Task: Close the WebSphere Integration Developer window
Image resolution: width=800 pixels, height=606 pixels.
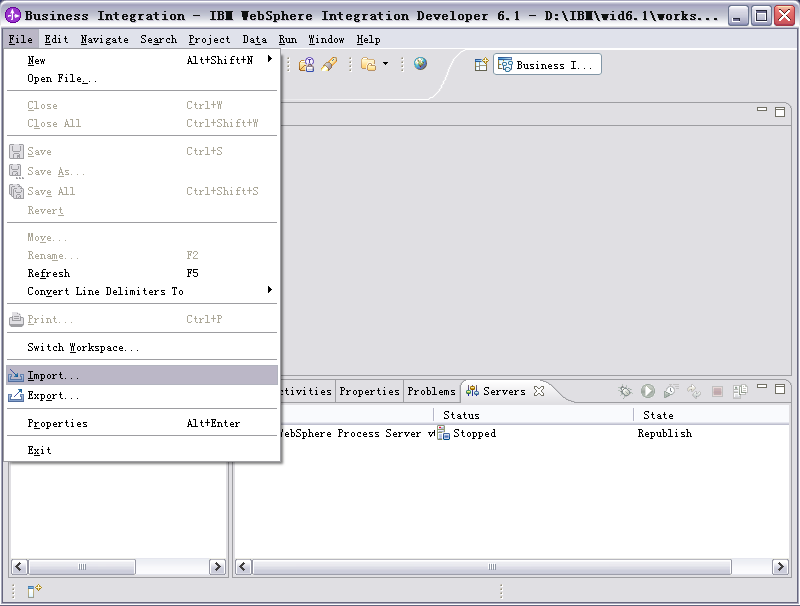Action: point(785,16)
